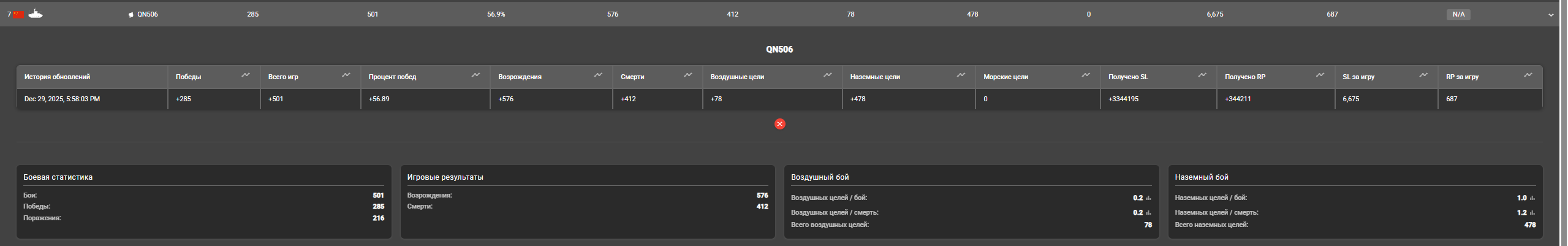Select the История обновлений column header
Screen dimensions: 1568x246
tap(57, 77)
